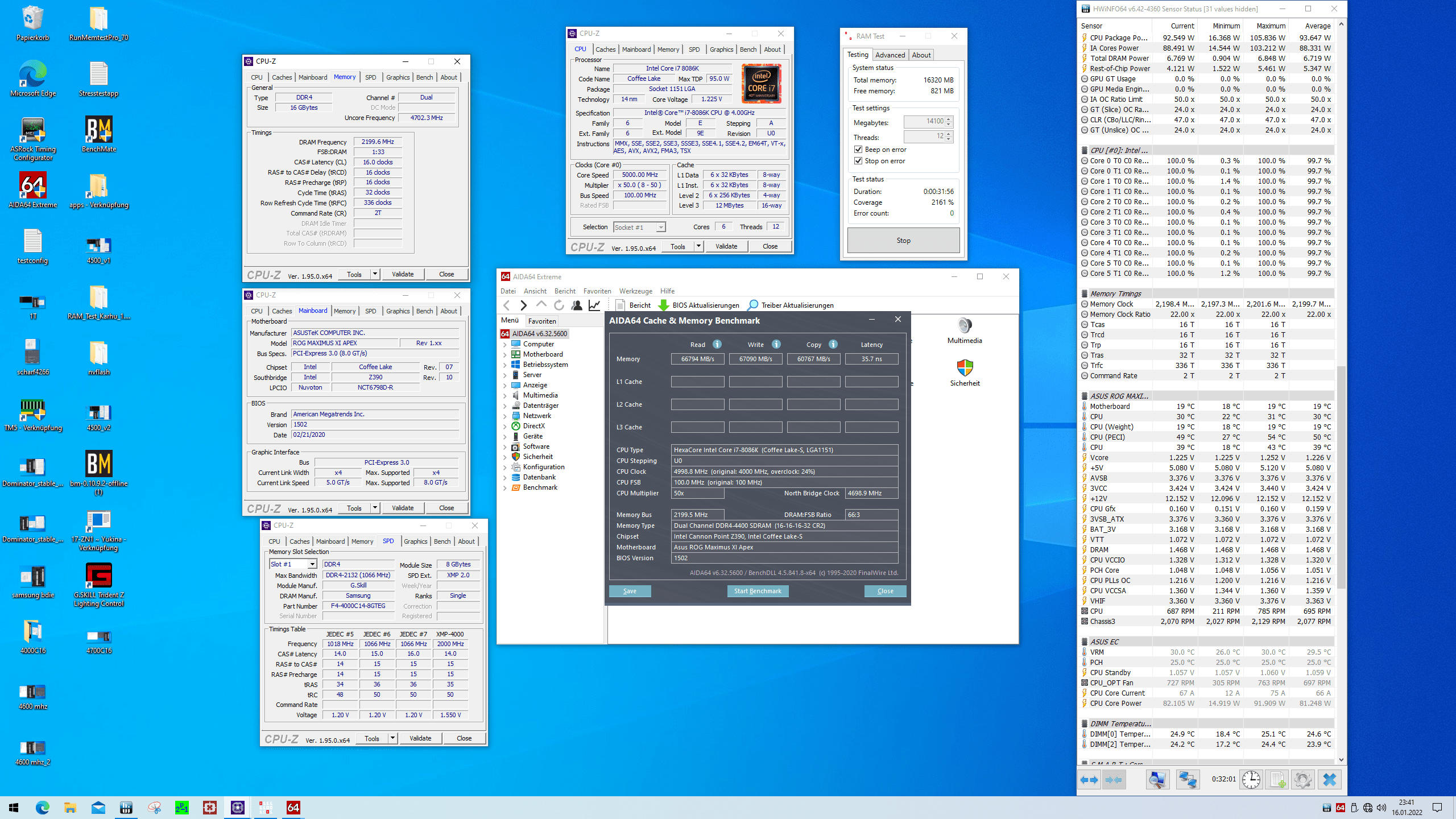Viewport: 1456px width, 819px height.
Task: Click HWiNFO reset clock icon
Action: click(x=1251, y=780)
